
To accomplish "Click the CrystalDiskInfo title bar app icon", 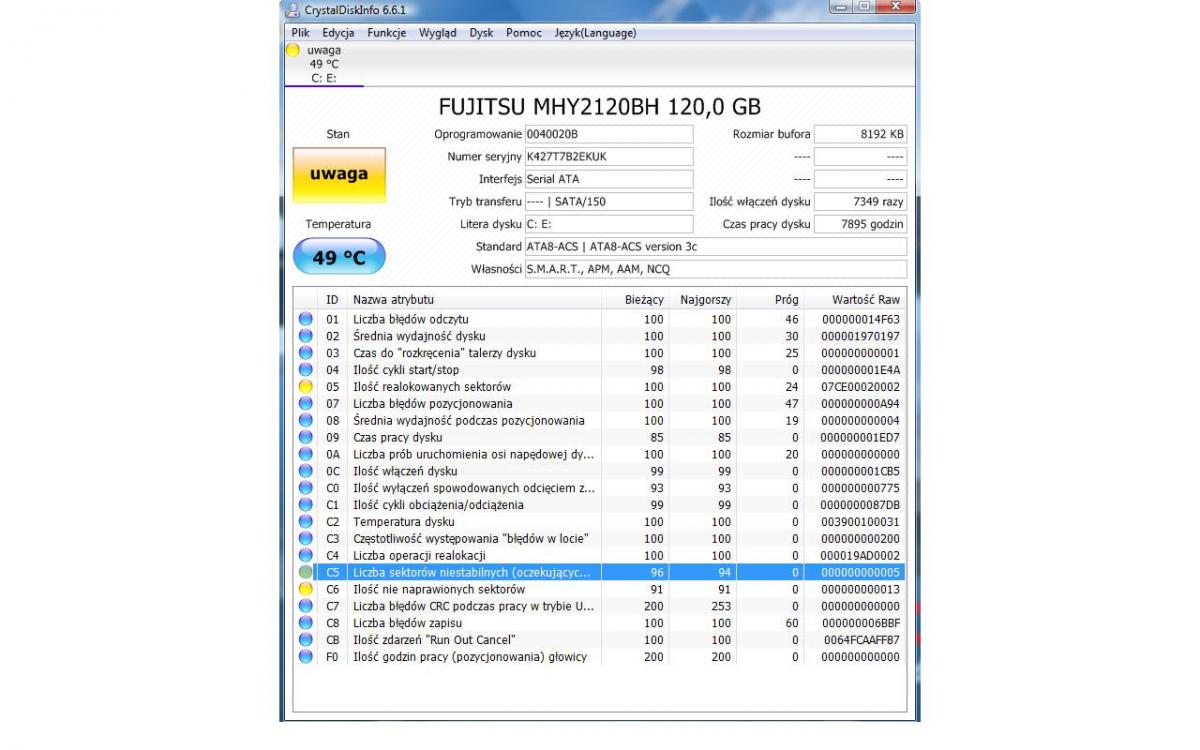I will coord(291,10).
